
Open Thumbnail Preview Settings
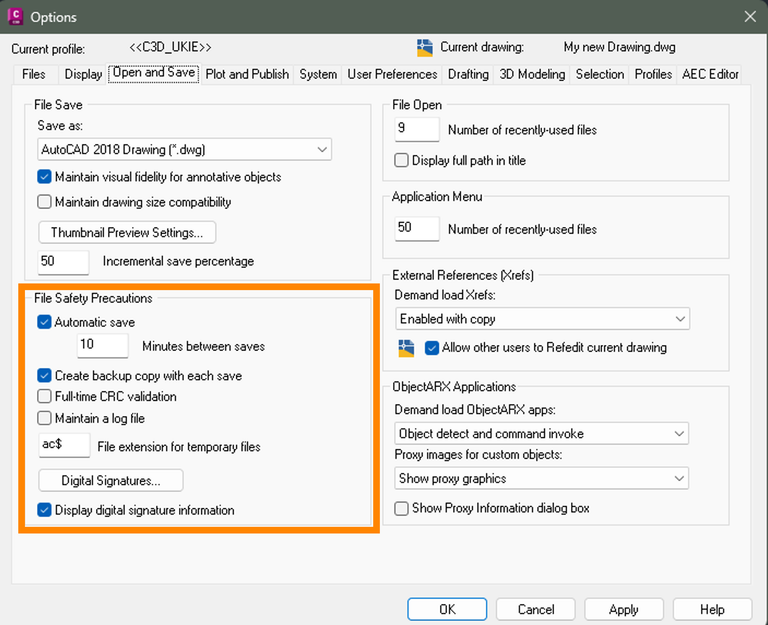tap(127, 232)
